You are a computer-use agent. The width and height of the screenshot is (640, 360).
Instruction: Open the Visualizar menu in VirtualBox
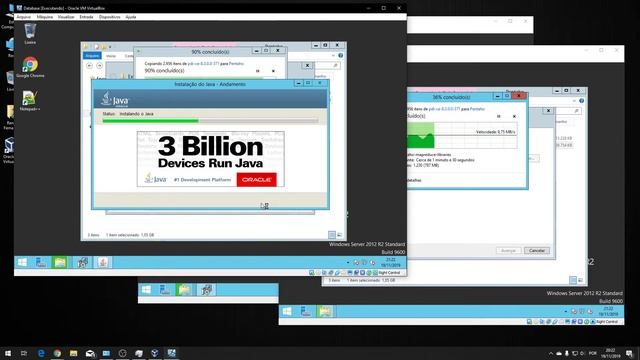pyautogui.click(x=66, y=17)
